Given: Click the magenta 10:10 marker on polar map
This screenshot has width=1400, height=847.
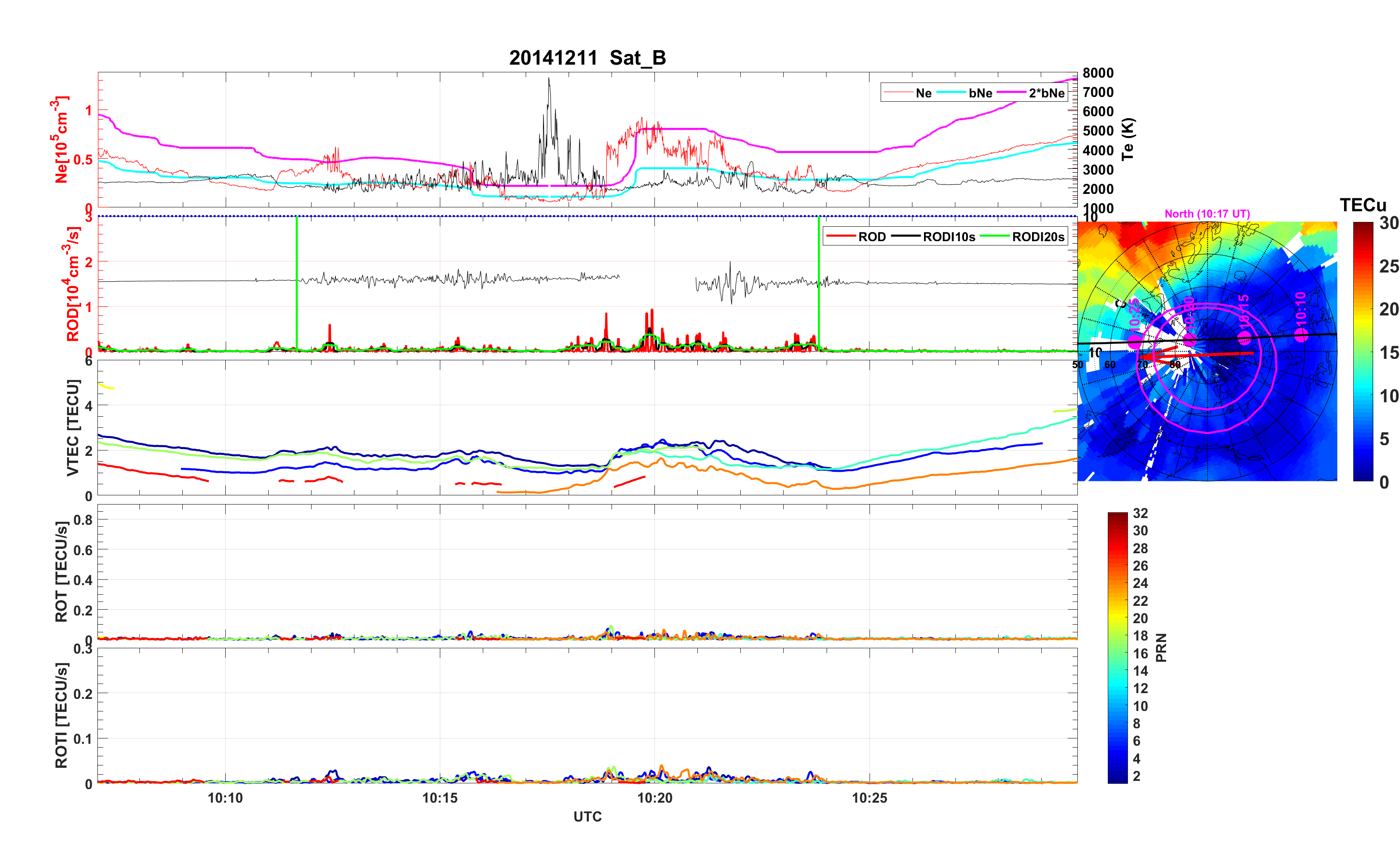Looking at the screenshot, I should (x=1301, y=335).
